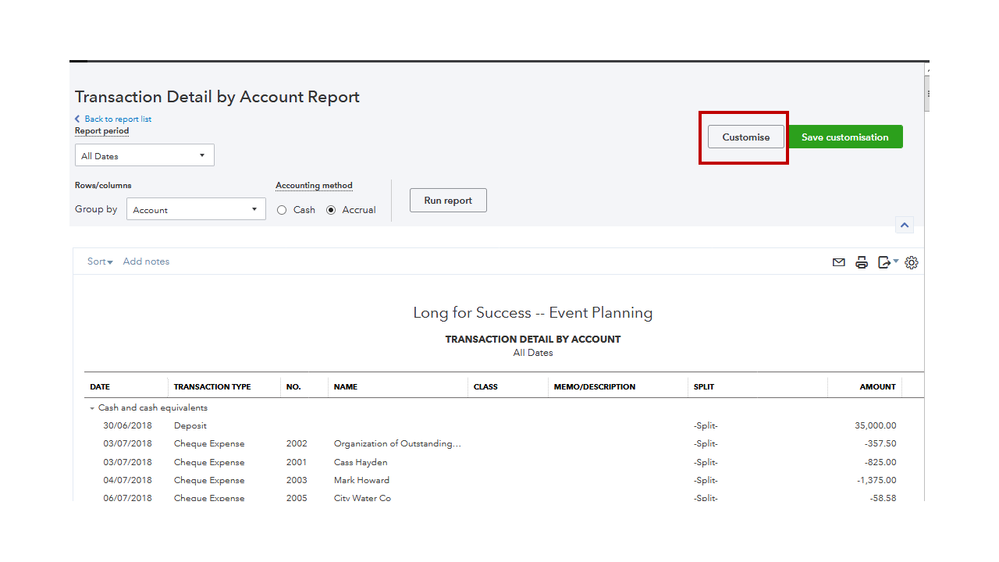
Task: Print the report with printer icon
Action: pyautogui.click(x=861, y=263)
